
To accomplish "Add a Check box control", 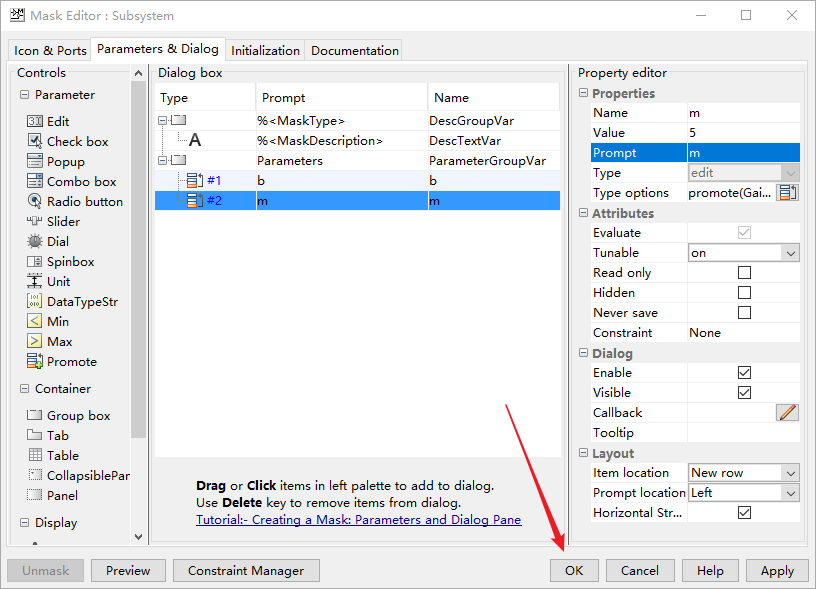I will tap(68, 142).
